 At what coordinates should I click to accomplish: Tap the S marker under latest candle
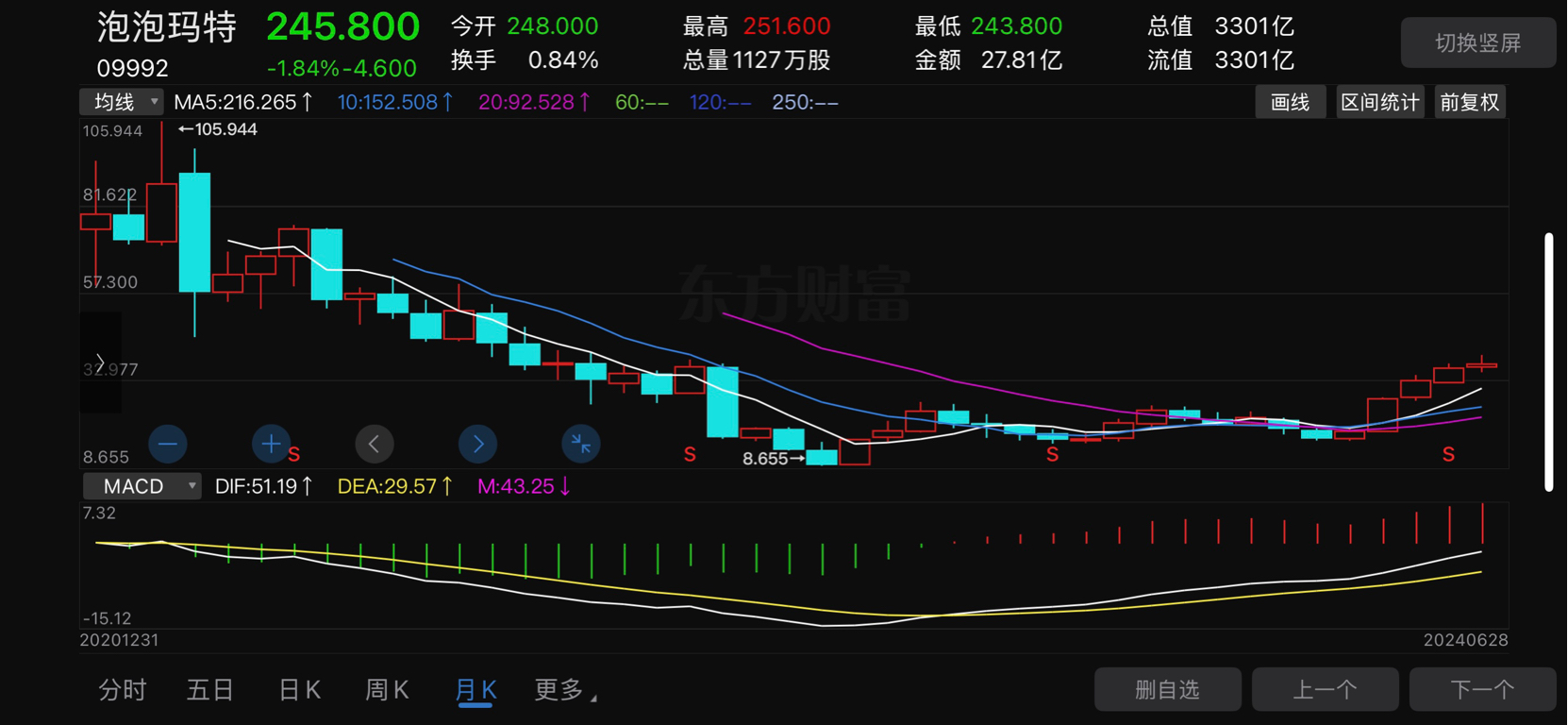click(1448, 455)
